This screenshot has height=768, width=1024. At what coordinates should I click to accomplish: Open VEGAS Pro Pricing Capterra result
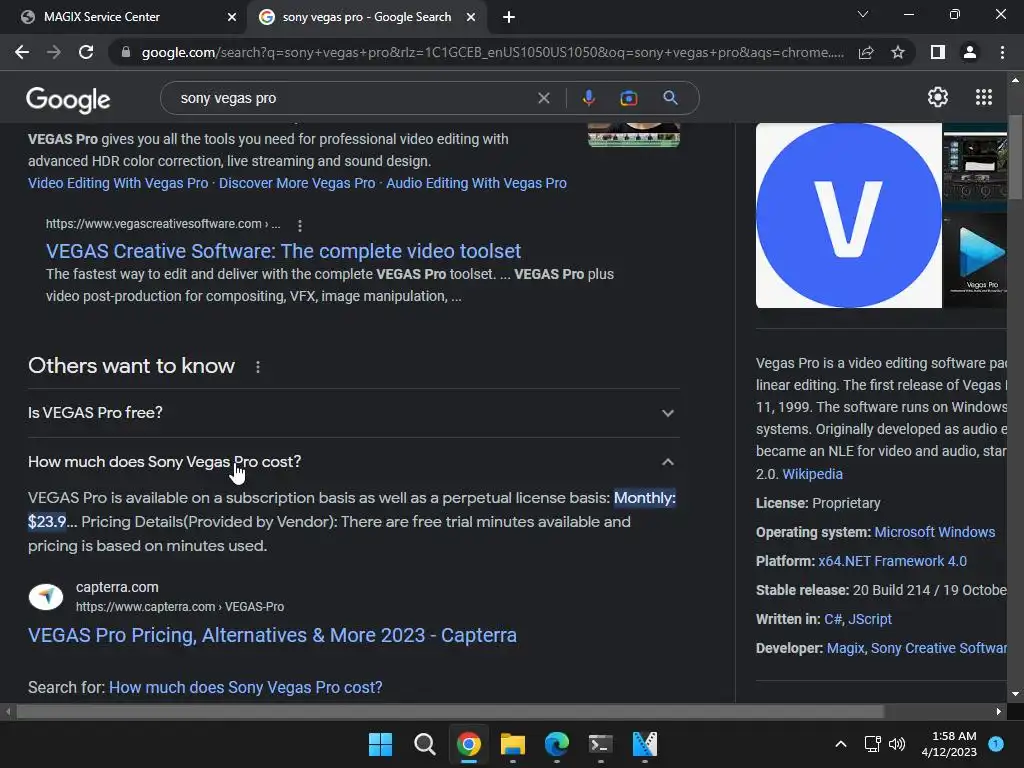(272, 635)
